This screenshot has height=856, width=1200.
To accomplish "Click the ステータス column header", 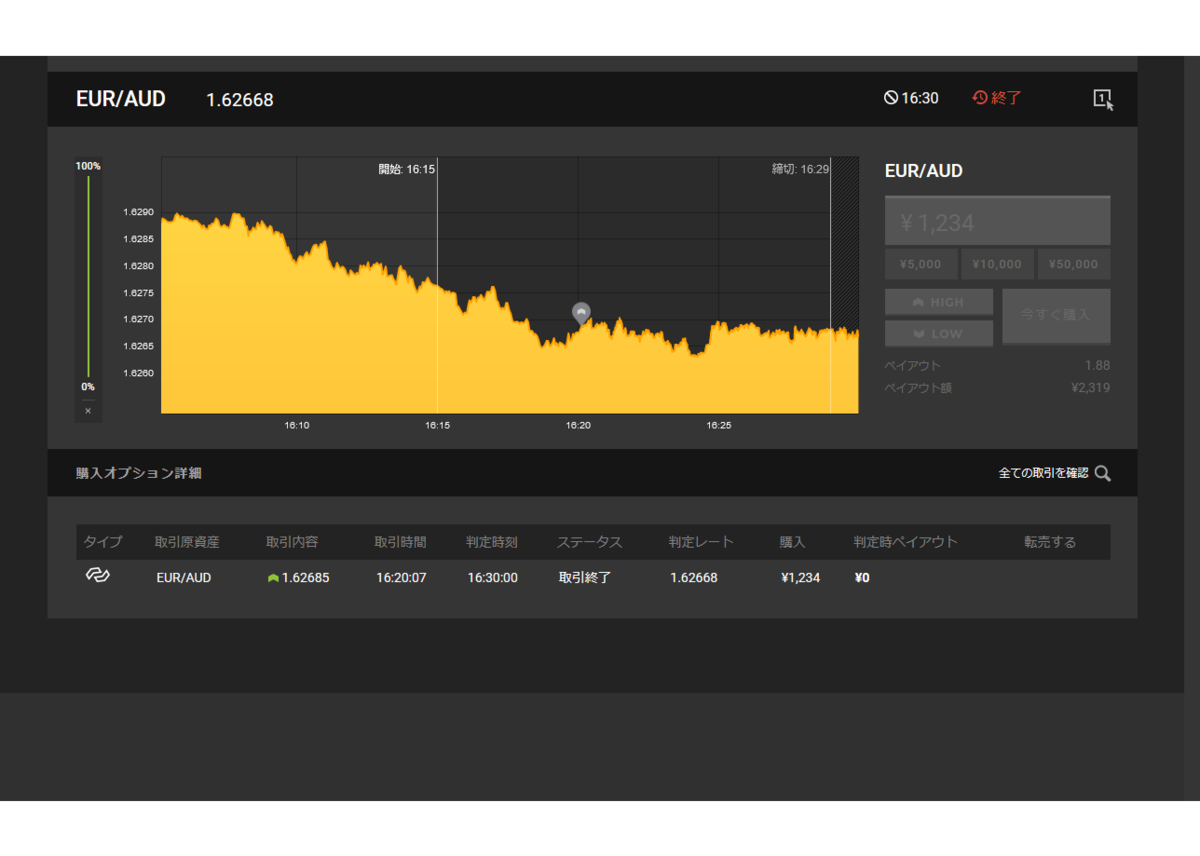I will pyautogui.click(x=589, y=542).
